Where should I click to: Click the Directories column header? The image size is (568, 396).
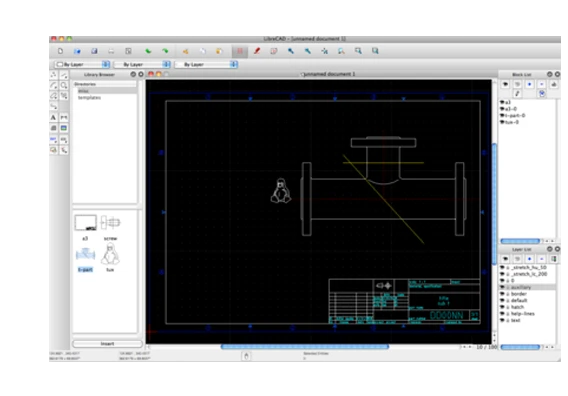tap(105, 84)
